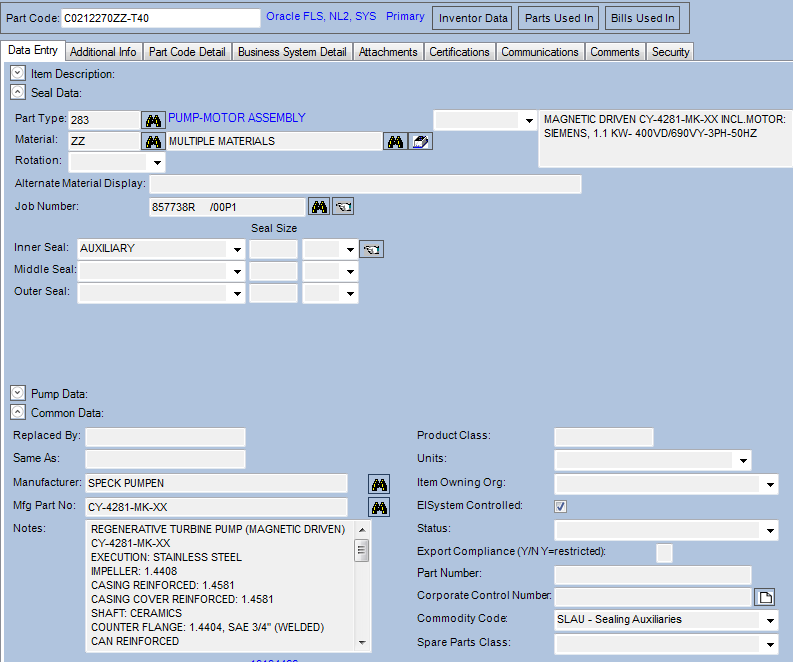The height and width of the screenshot is (662, 793).
Task: Expand Pump Data section
Action: 18,393
